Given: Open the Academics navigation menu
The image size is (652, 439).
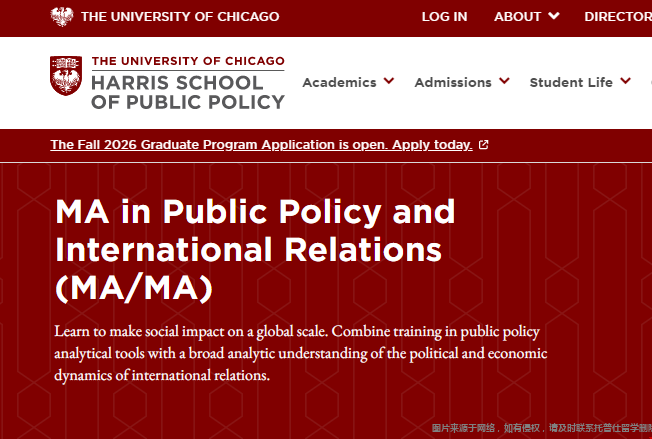Looking at the screenshot, I should tap(339, 82).
